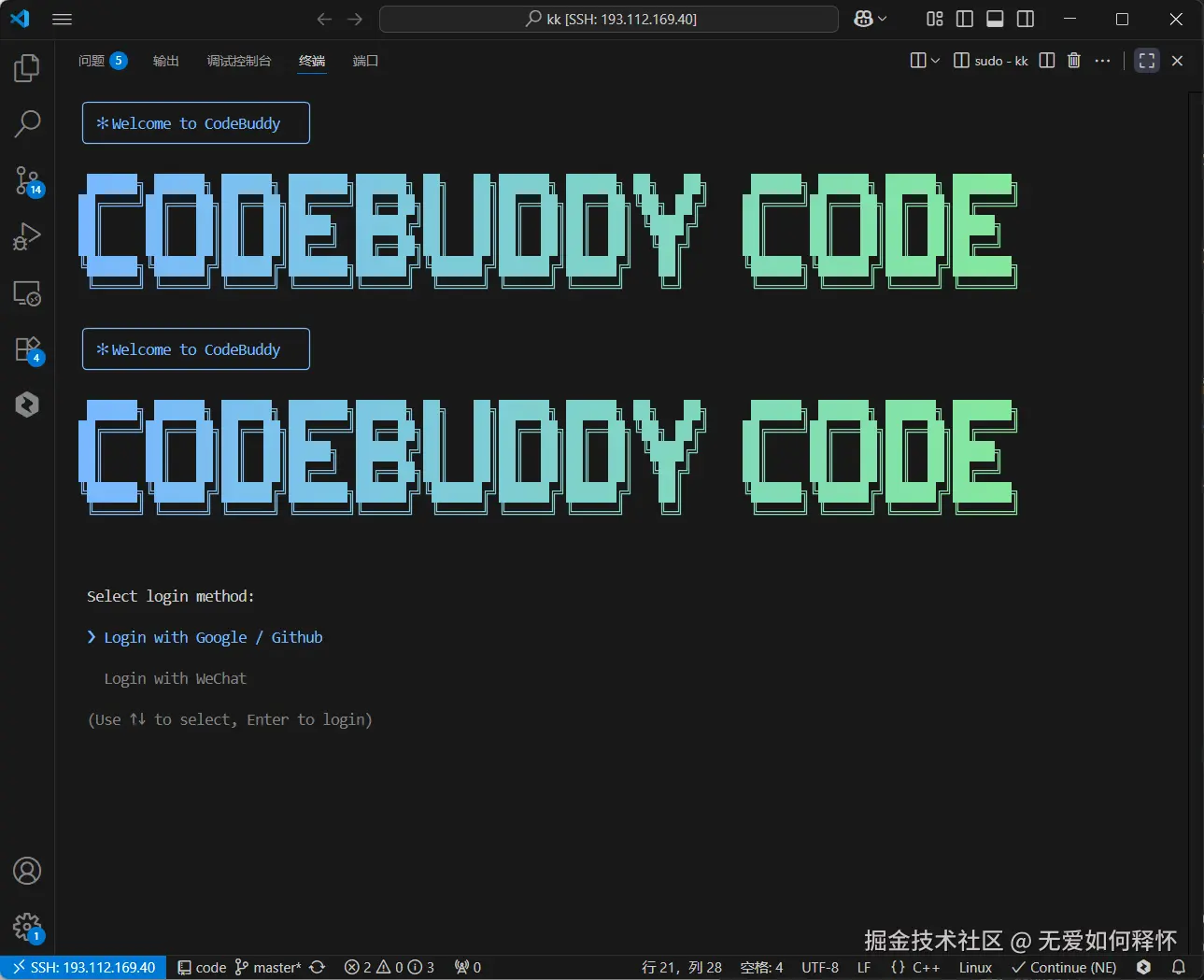Open the Run and Debug view
This screenshot has width=1204, height=980.
click(27, 235)
